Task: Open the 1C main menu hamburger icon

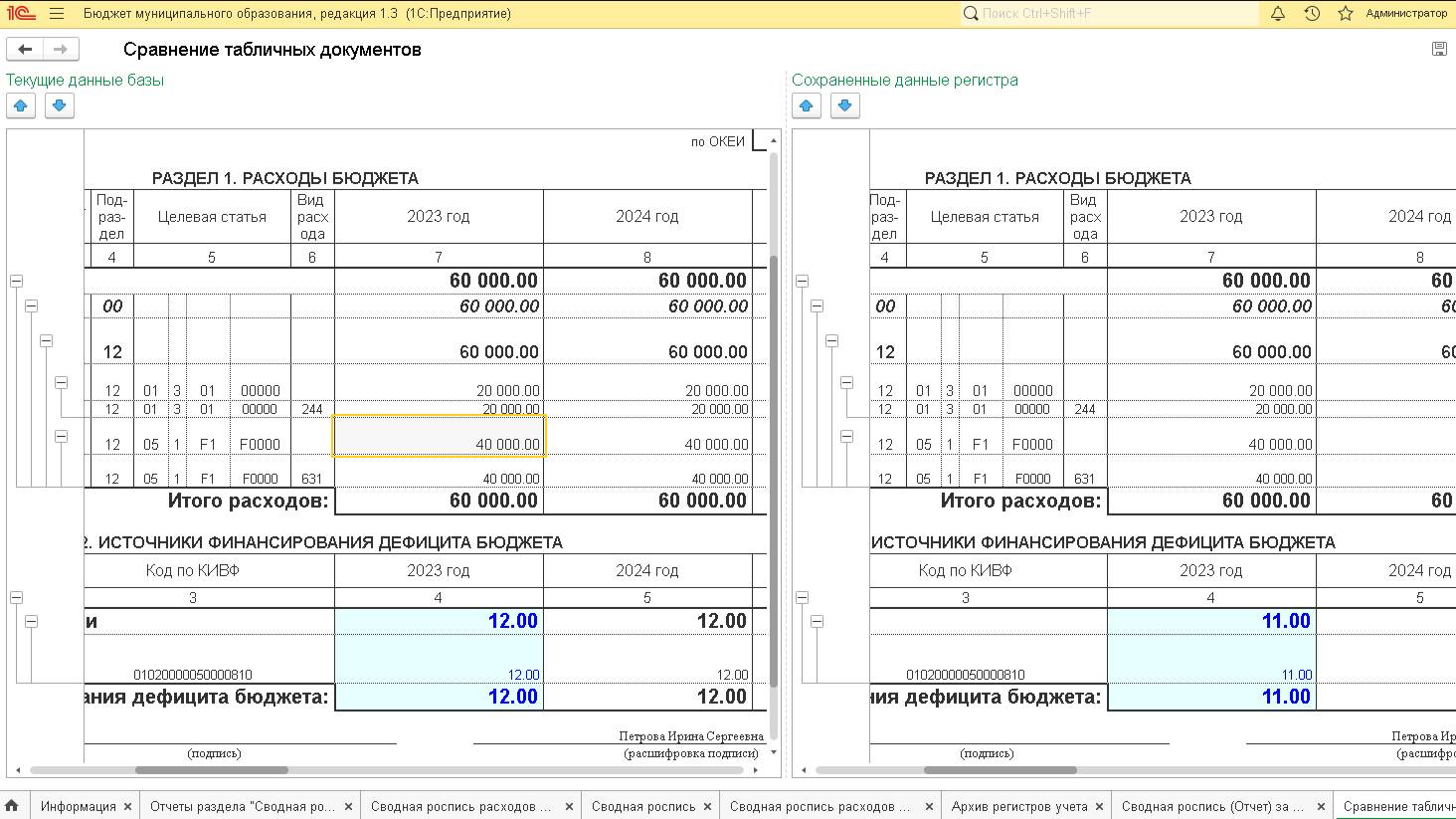Action: 57,14
